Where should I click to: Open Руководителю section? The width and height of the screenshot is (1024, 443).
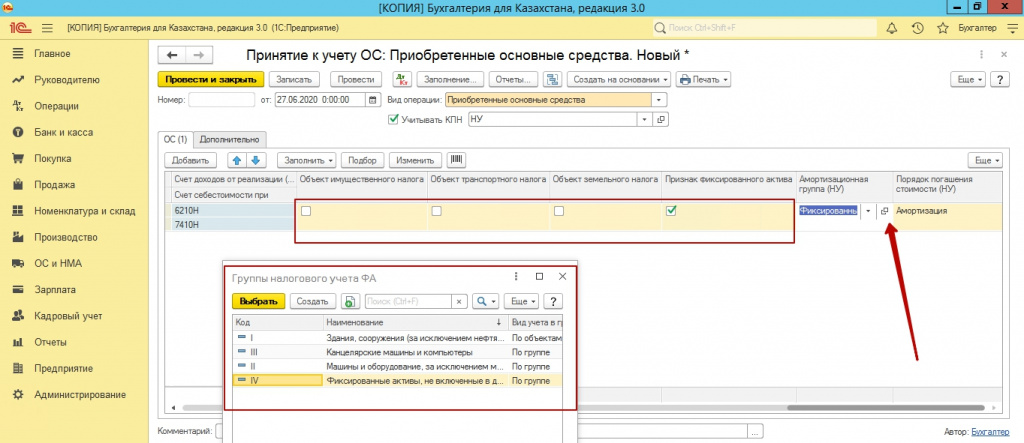coord(67,80)
